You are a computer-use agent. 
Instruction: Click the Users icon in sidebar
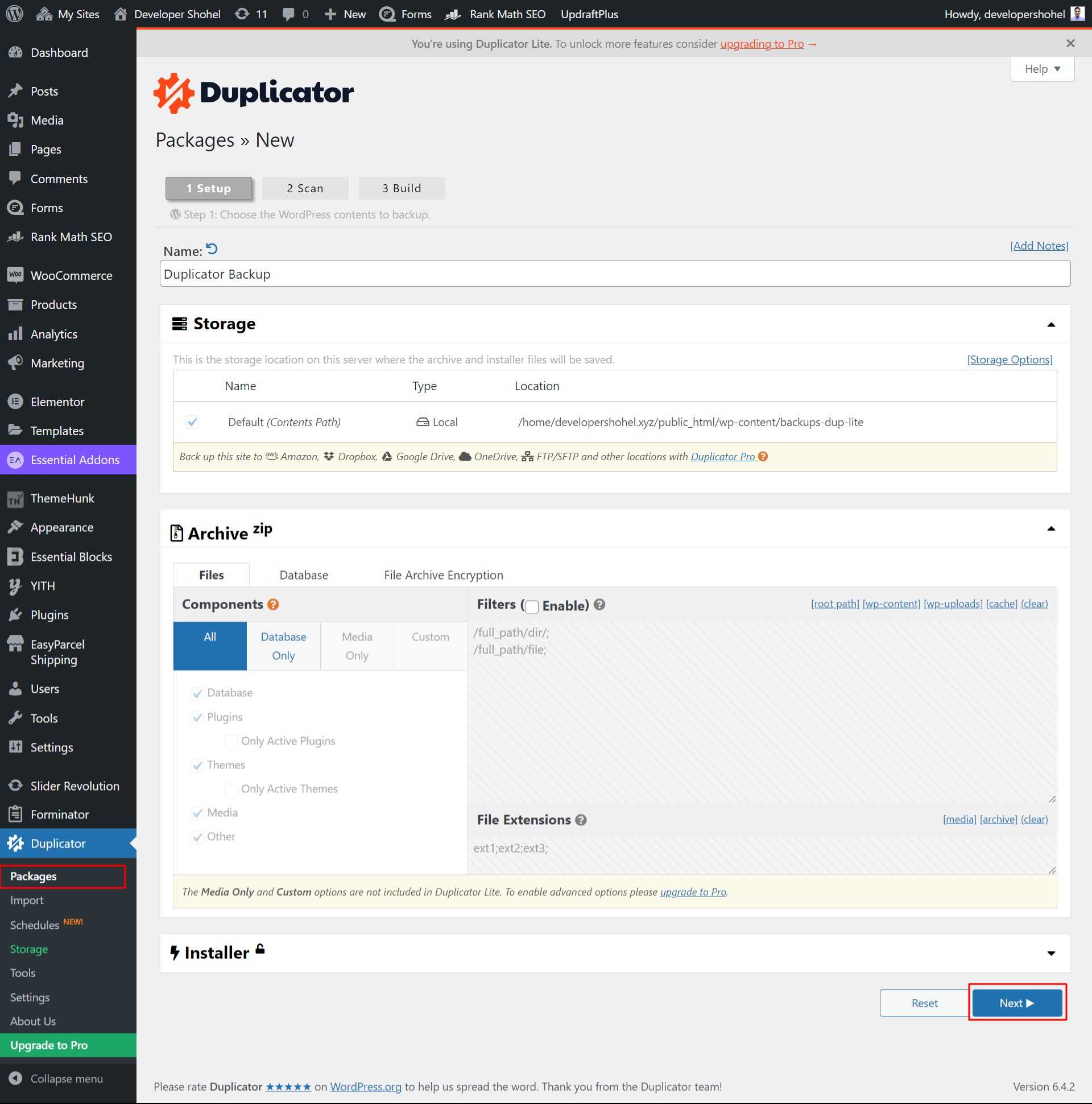pos(15,689)
